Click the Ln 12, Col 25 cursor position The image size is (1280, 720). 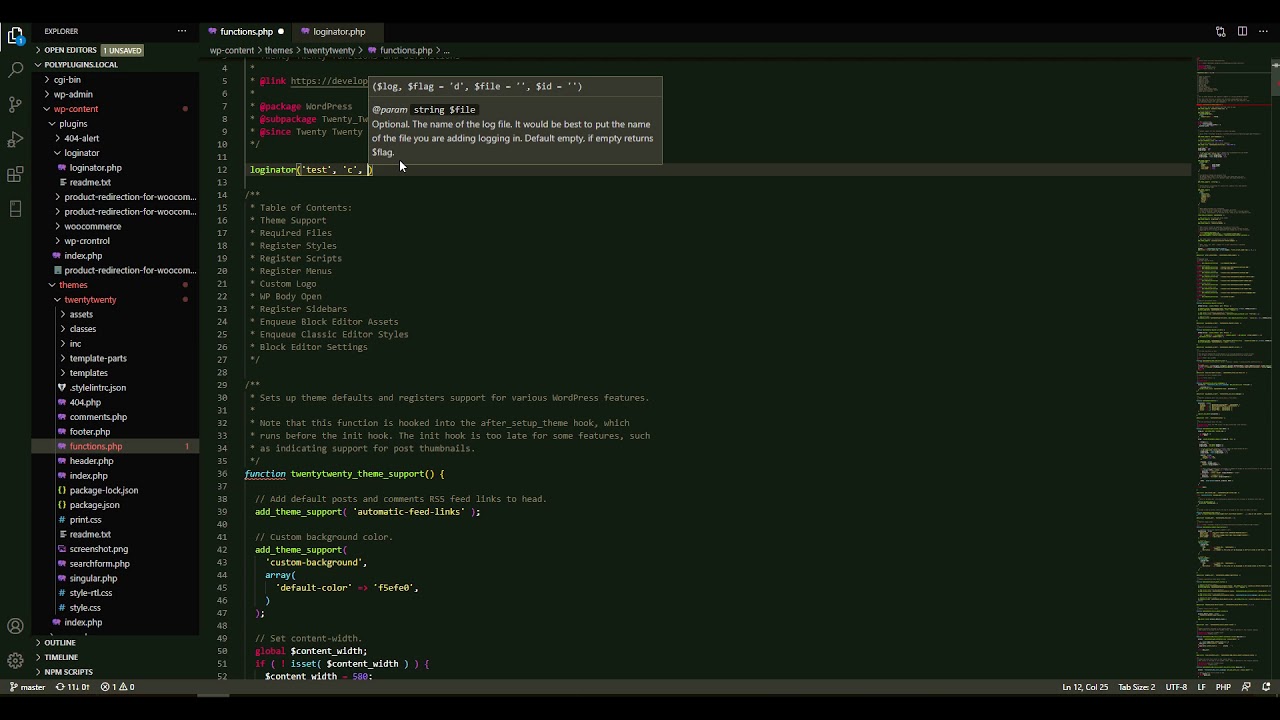click(x=1085, y=687)
